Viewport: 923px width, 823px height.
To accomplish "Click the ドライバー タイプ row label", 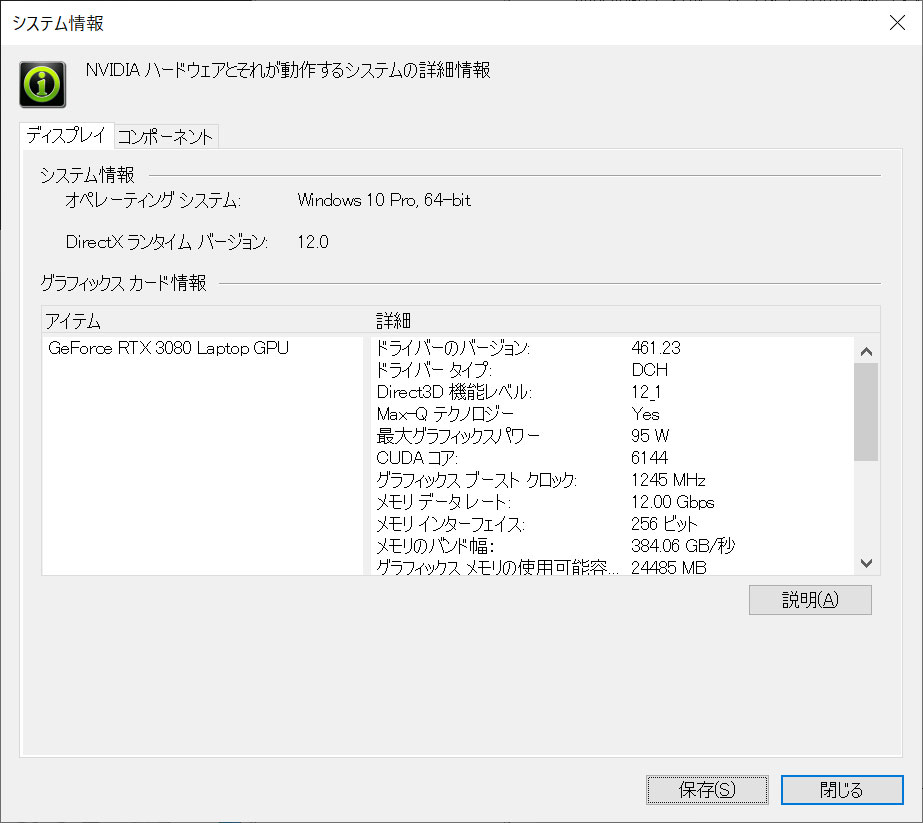I will coord(434,370).
